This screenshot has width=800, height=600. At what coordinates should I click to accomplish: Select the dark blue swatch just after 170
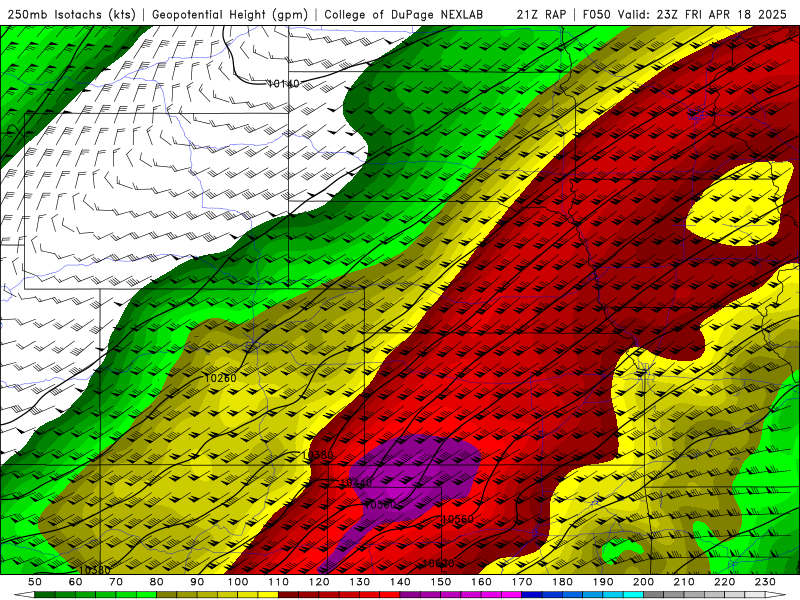coord(532,595)
